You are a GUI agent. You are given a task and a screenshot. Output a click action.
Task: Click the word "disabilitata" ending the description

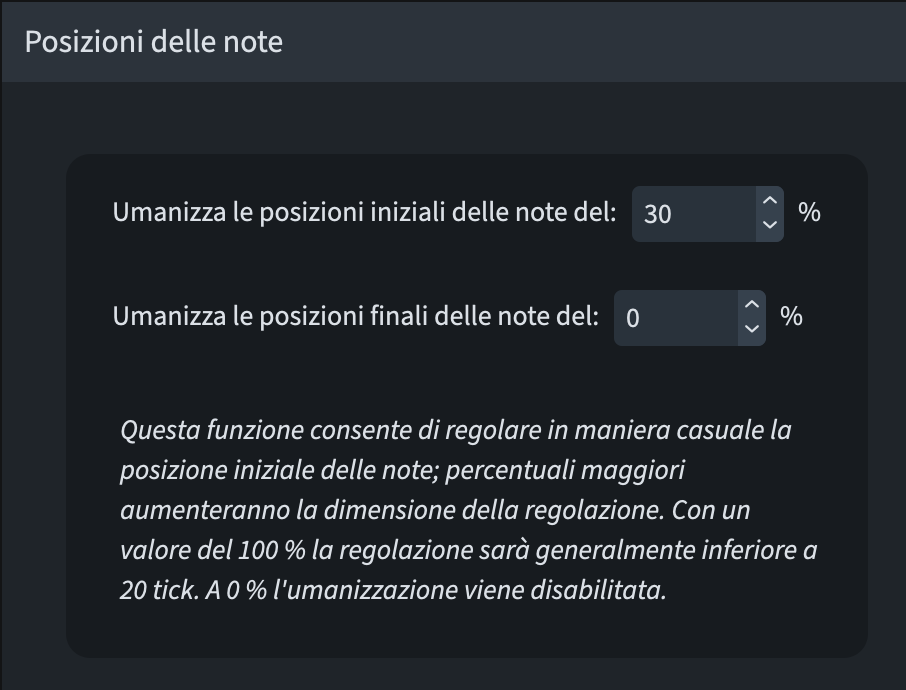pos(599,590)
